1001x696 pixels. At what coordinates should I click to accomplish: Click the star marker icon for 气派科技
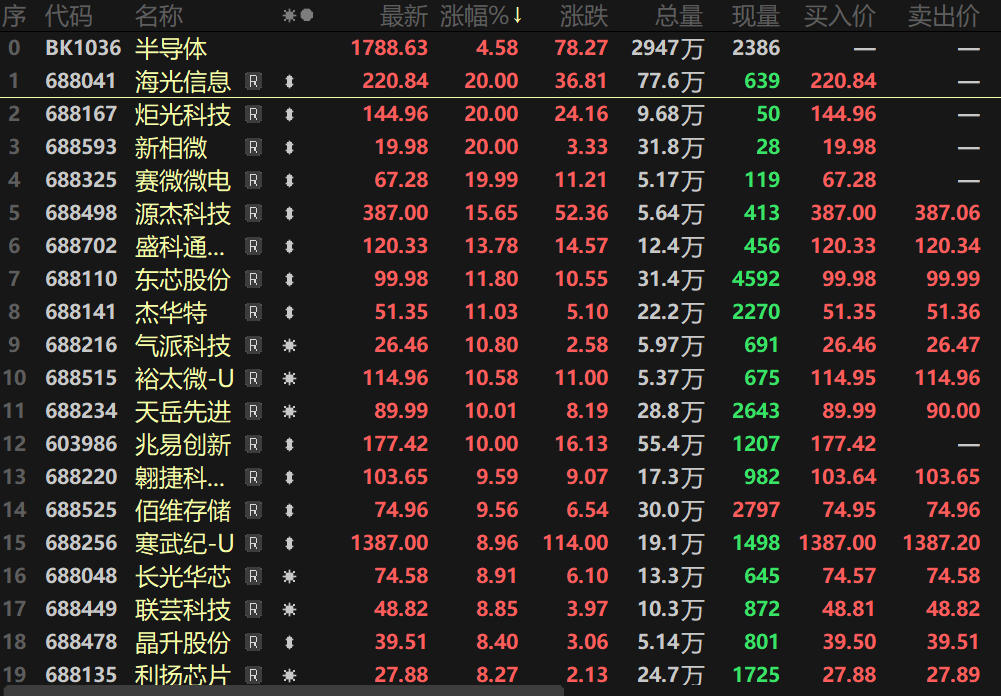pyautogui.click(x=289, y=345)
